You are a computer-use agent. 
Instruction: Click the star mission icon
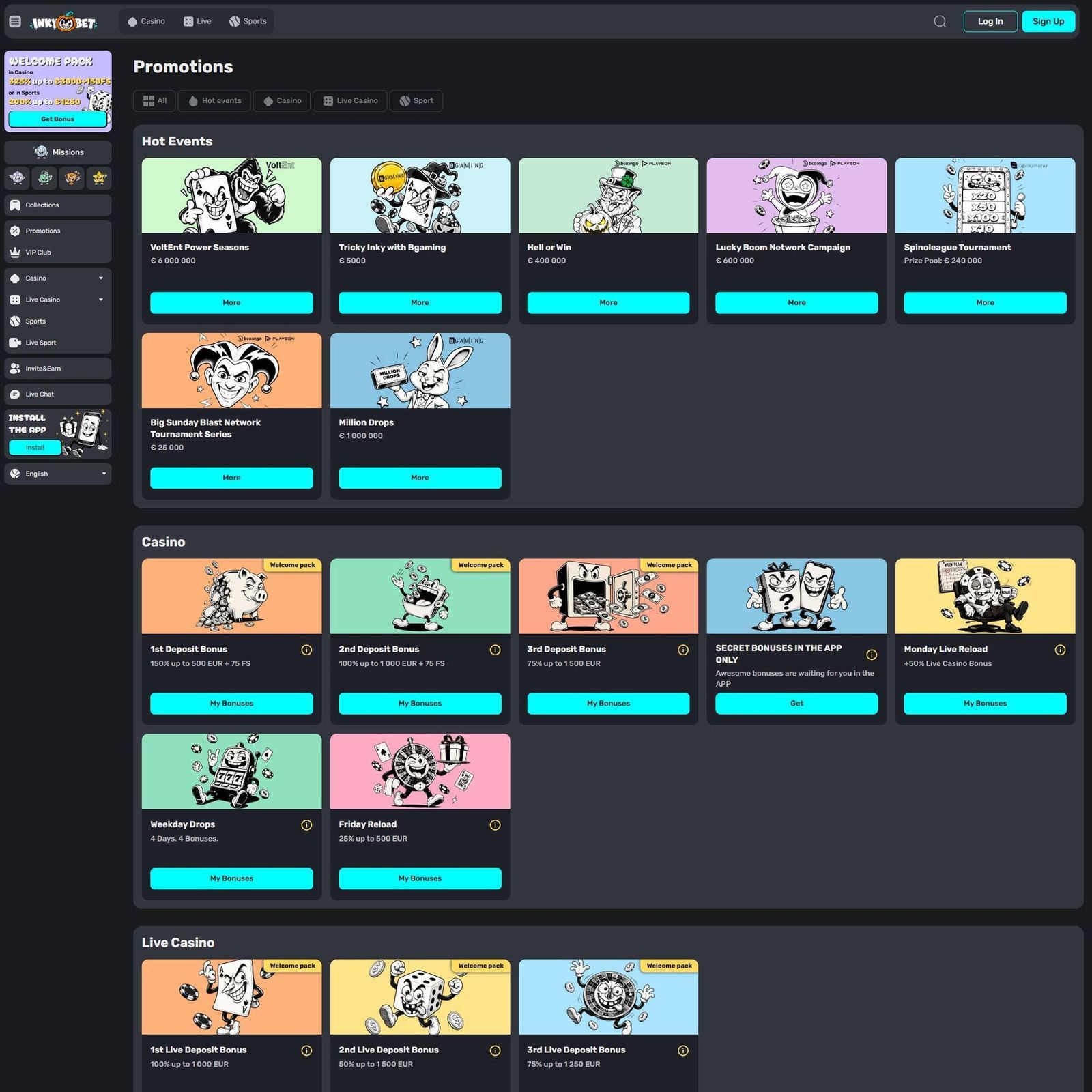coord(100,178)
